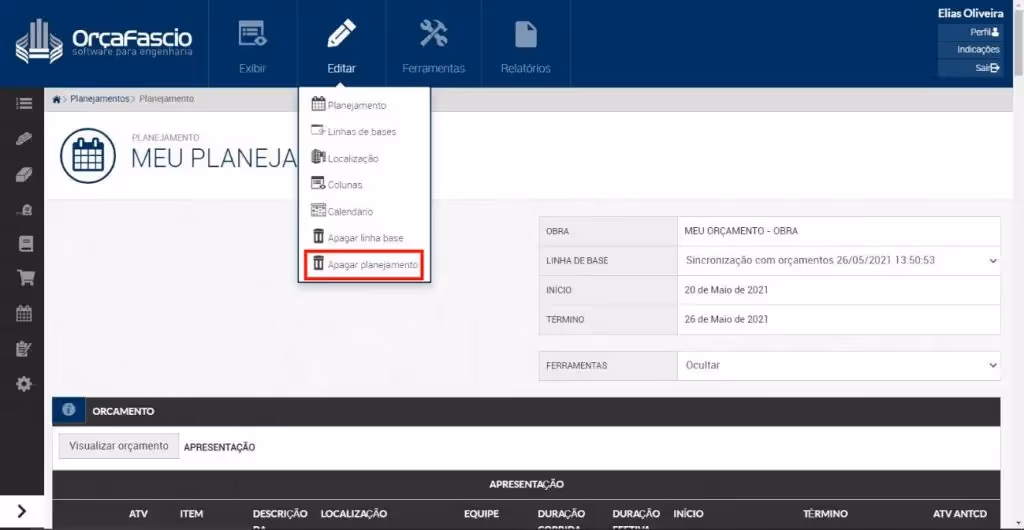Click the 20 de Maio de 2021 date
Viewport: 1024px width, 530px height.
click(726, 290)
